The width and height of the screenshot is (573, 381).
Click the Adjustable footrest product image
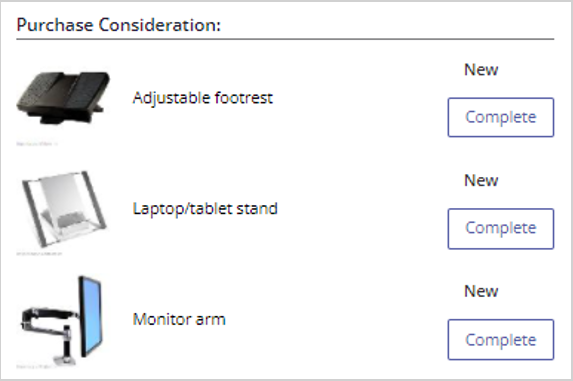[x=63, y=98]
